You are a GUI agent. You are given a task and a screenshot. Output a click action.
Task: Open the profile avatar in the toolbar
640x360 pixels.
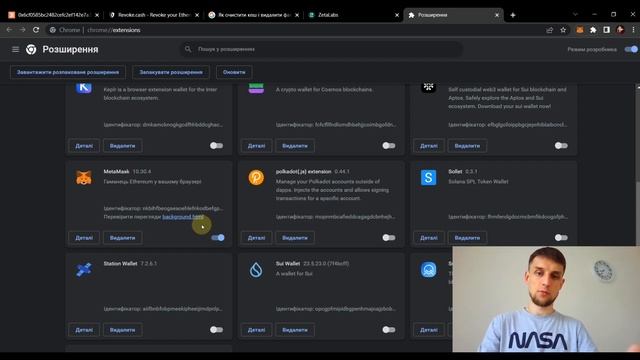pos(620,30)
